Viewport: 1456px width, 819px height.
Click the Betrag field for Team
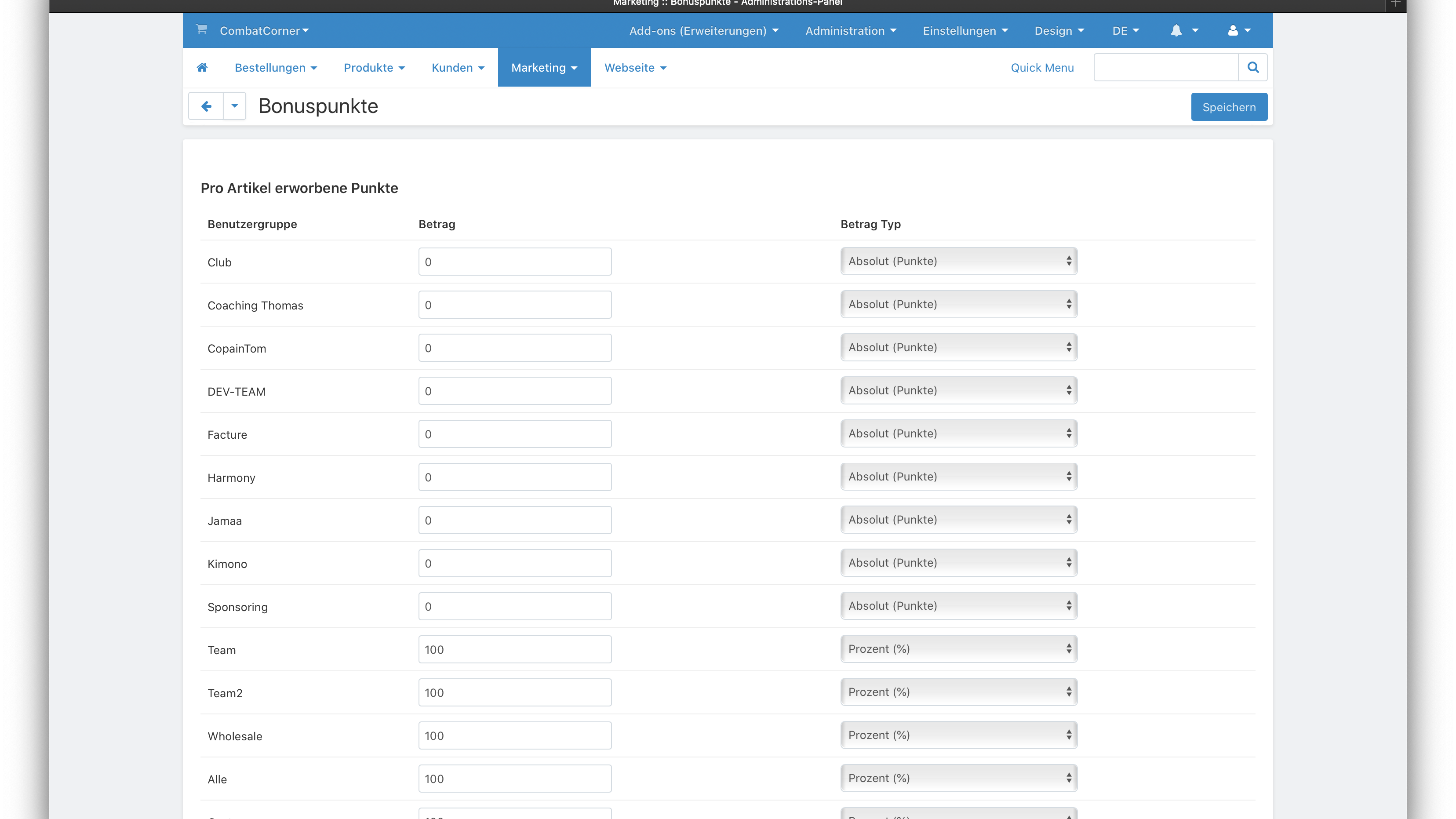pyautogui.click(x=515, y=649)
